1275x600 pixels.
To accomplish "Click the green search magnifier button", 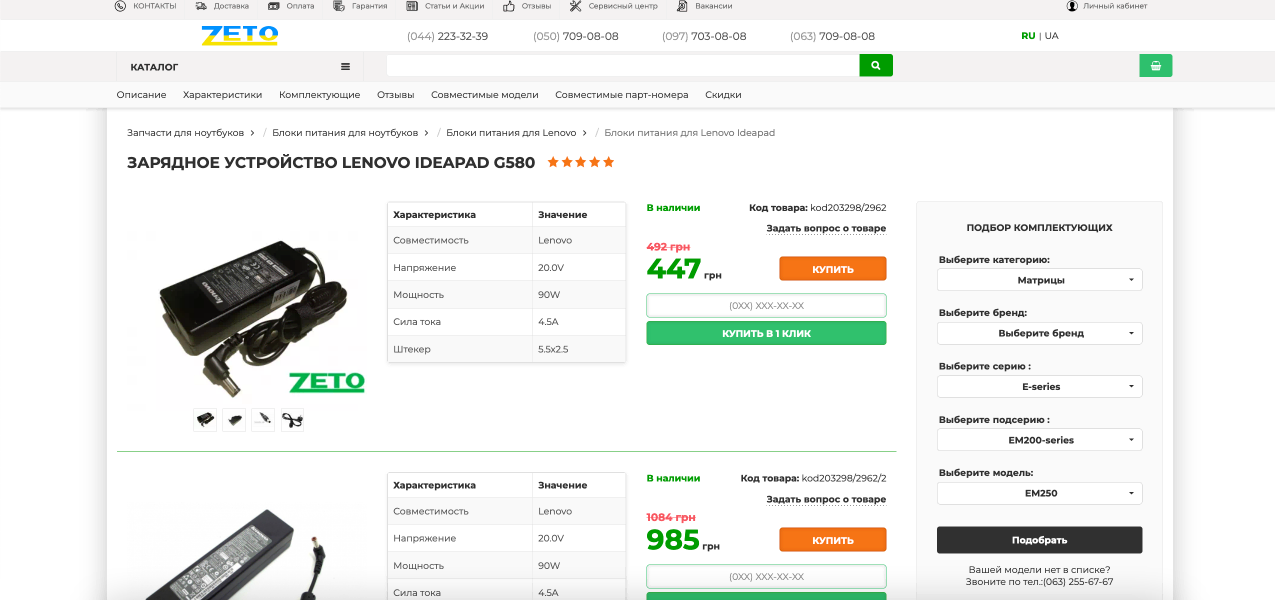I will pyautogui.click(x=875, y=65).
